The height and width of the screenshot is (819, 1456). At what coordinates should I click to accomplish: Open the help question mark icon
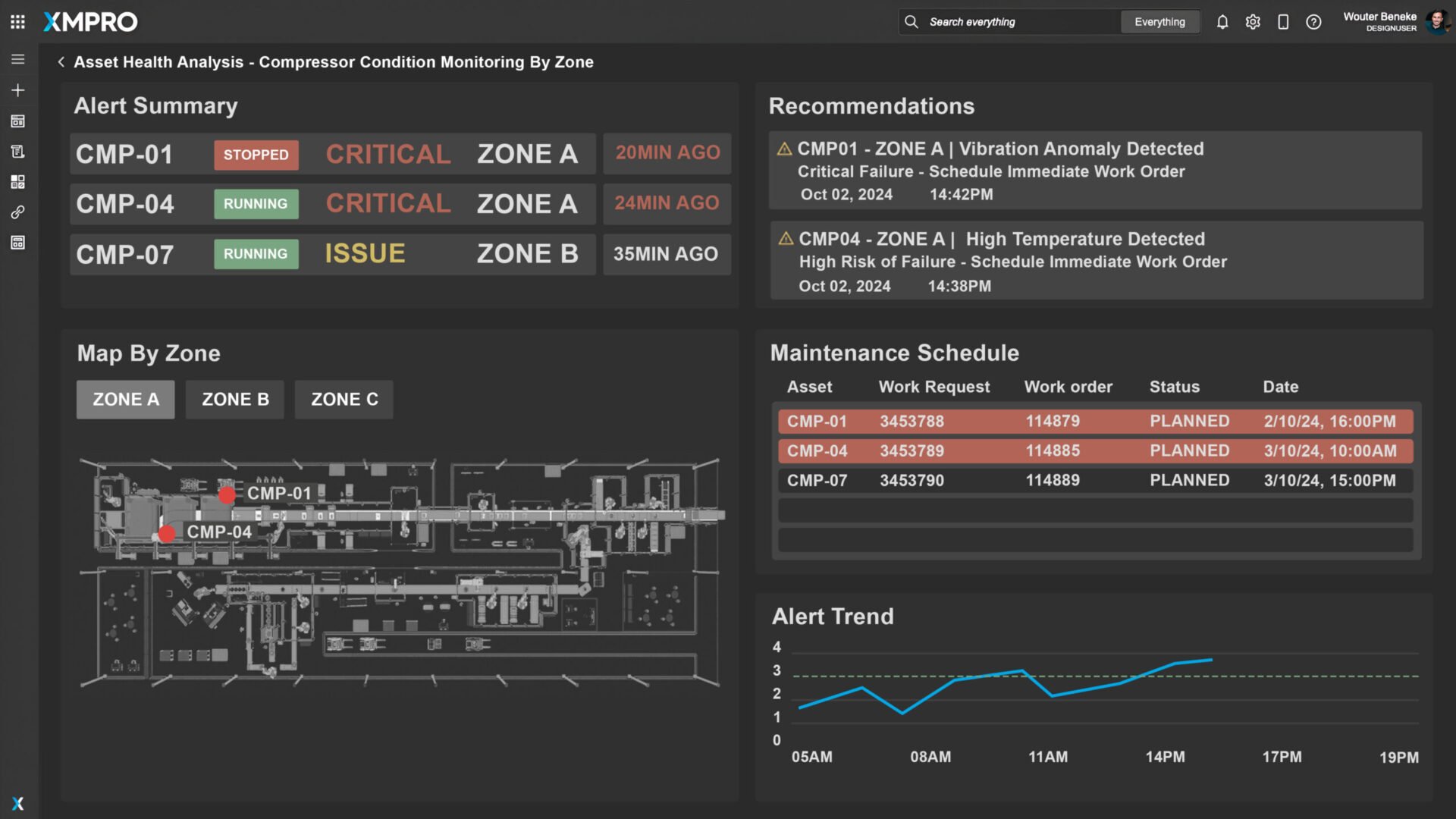point(1313,22)
